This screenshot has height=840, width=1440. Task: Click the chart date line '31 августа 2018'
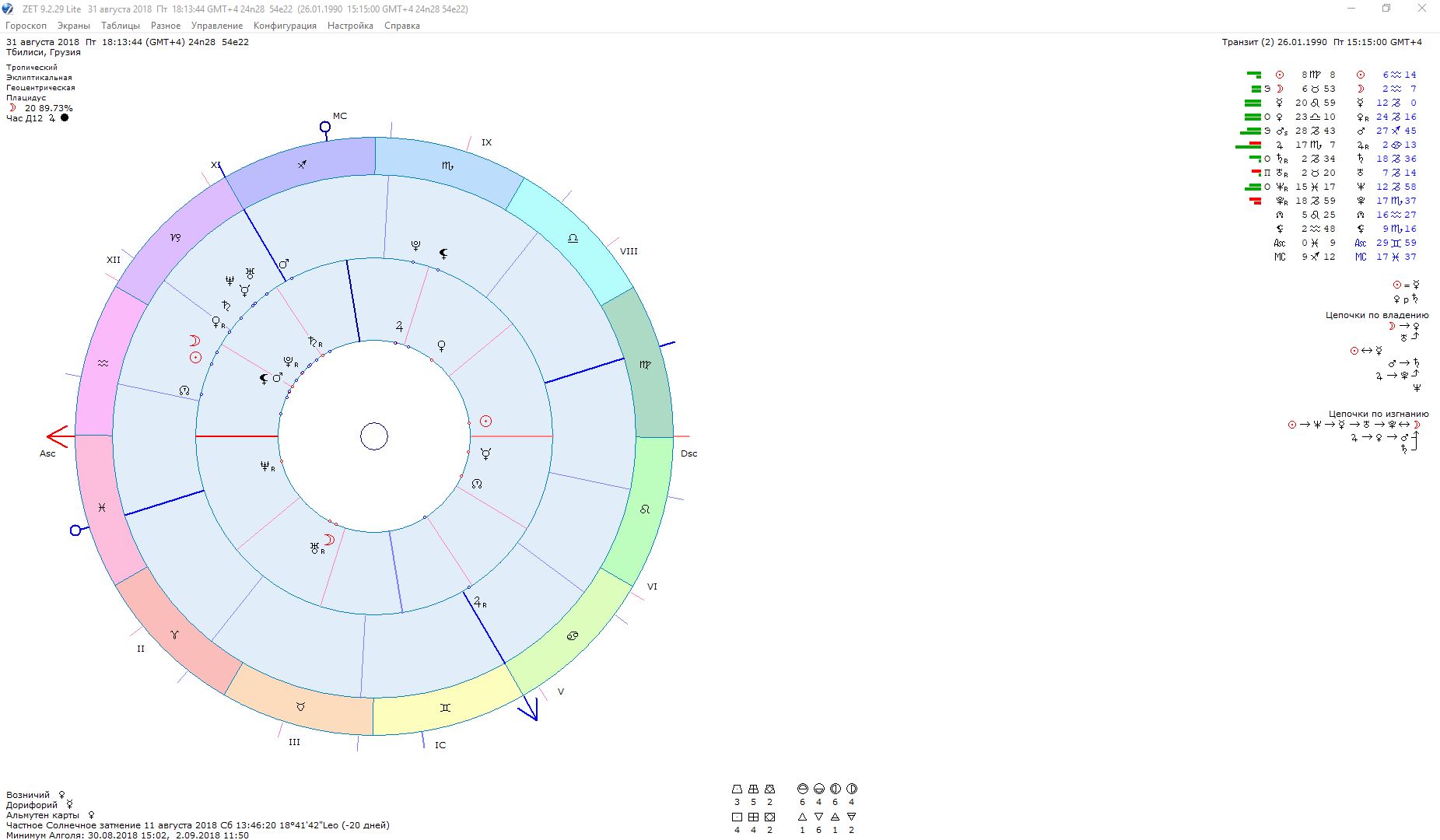[x=128, y=42]
